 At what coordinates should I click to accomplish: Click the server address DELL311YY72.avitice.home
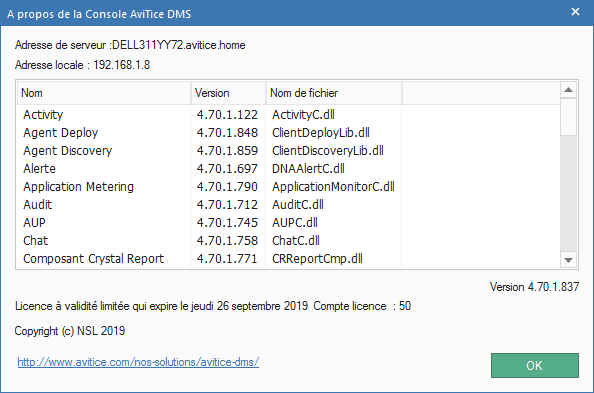pos(179,45)
